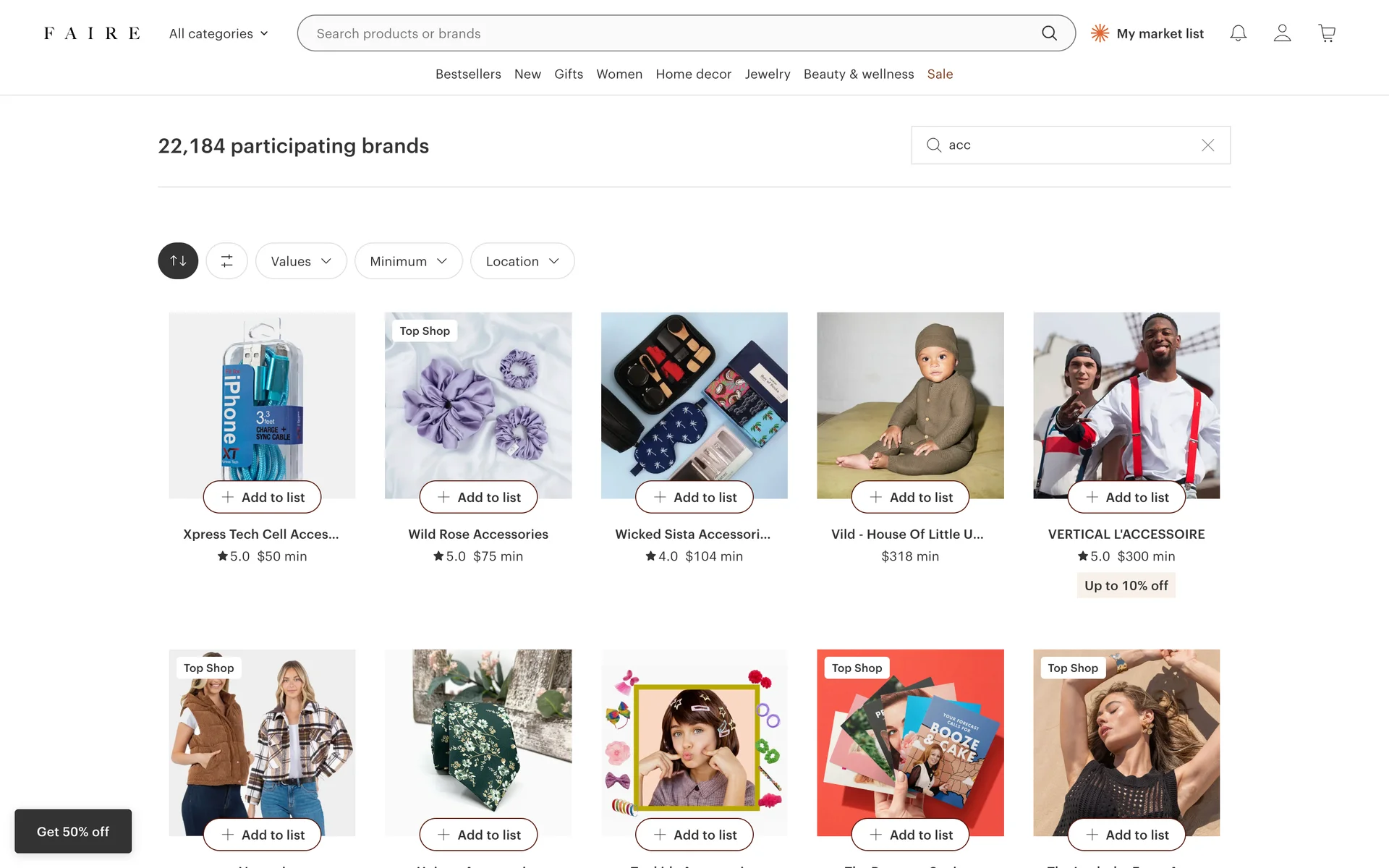The image size is (1389, 868).
Task: Click the FAIRE logo
Action: [x=92, y=33]
